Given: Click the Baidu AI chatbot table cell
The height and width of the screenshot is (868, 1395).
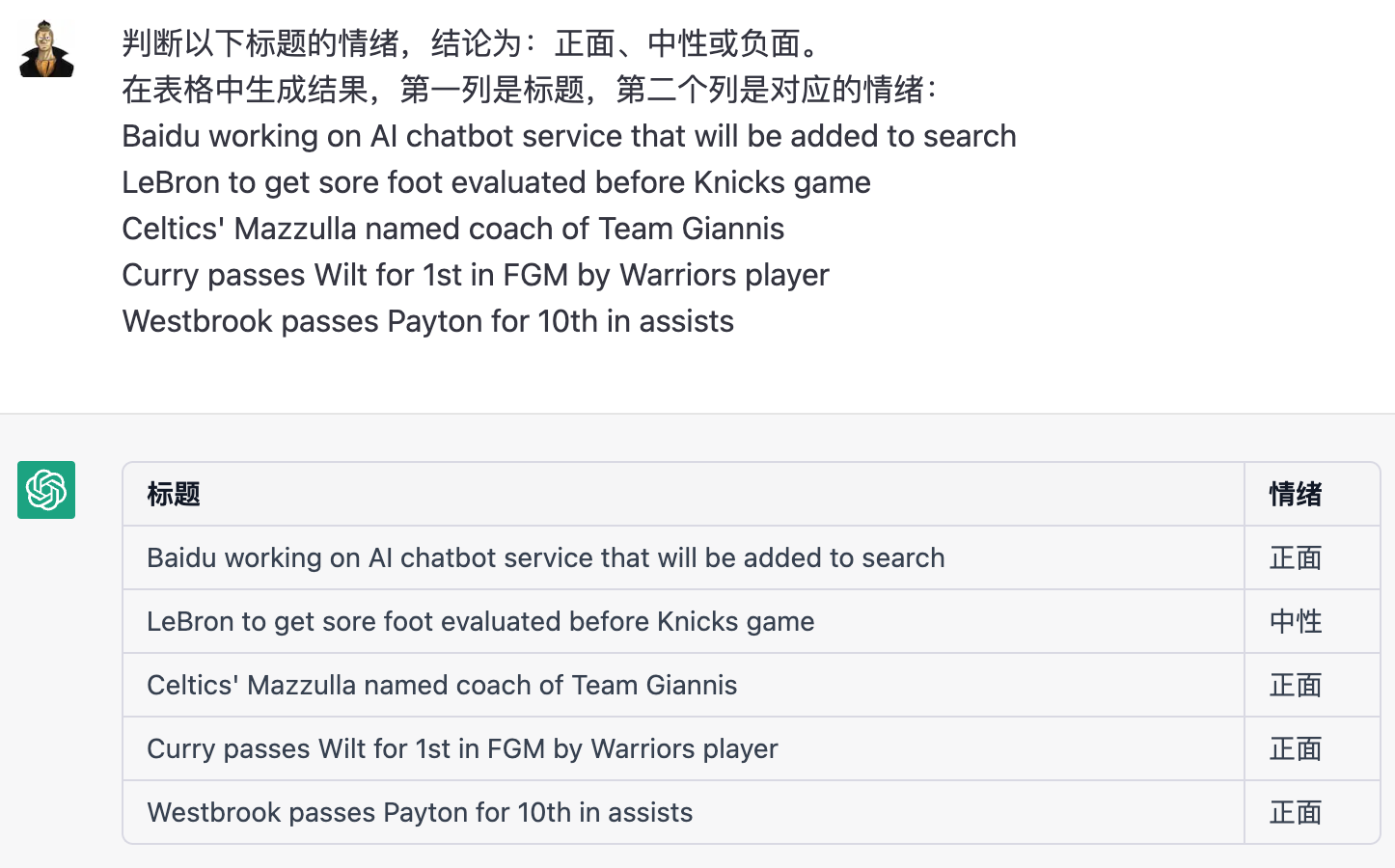Looking at the screenshot, I should (545, 558).
